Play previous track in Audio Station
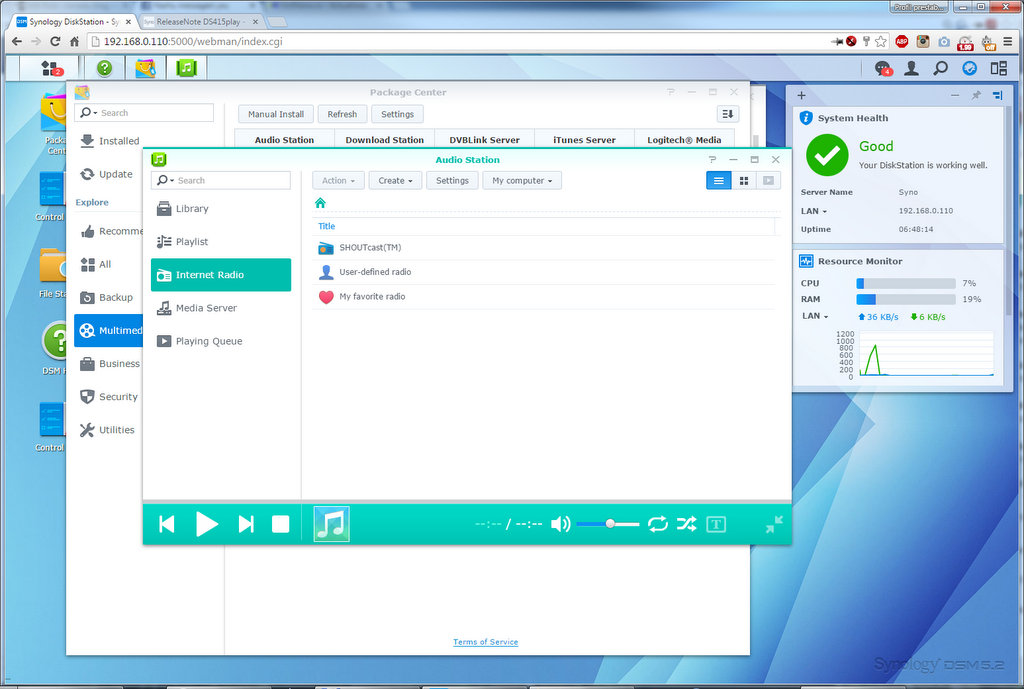Screen dimensions: 1024x689 (x=167, y=524)
